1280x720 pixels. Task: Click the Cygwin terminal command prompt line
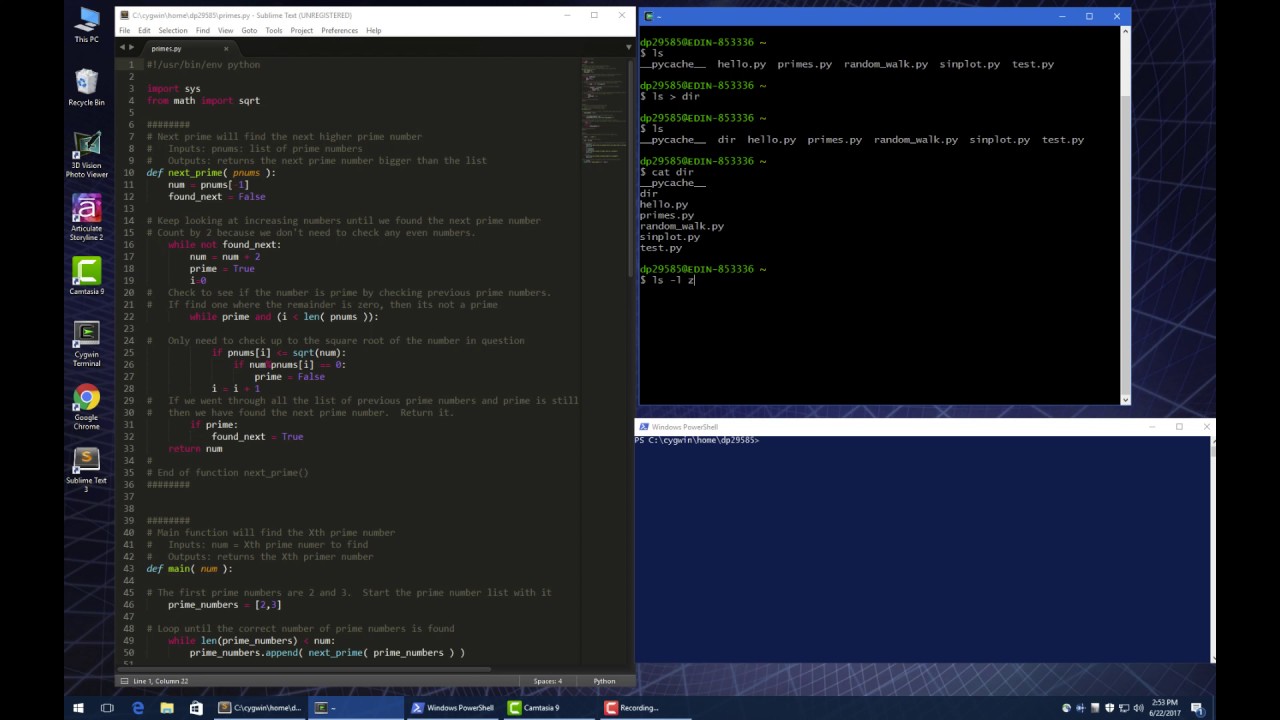click(668, 280)
